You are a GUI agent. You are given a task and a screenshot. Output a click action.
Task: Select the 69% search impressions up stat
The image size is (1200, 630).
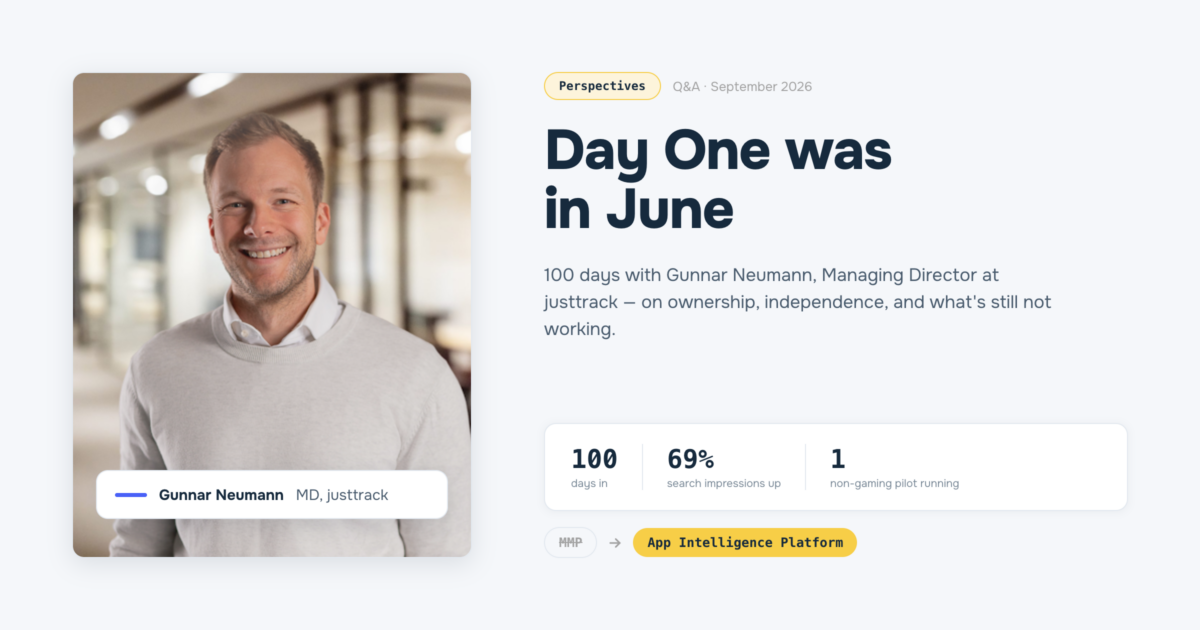coord(724,468)
